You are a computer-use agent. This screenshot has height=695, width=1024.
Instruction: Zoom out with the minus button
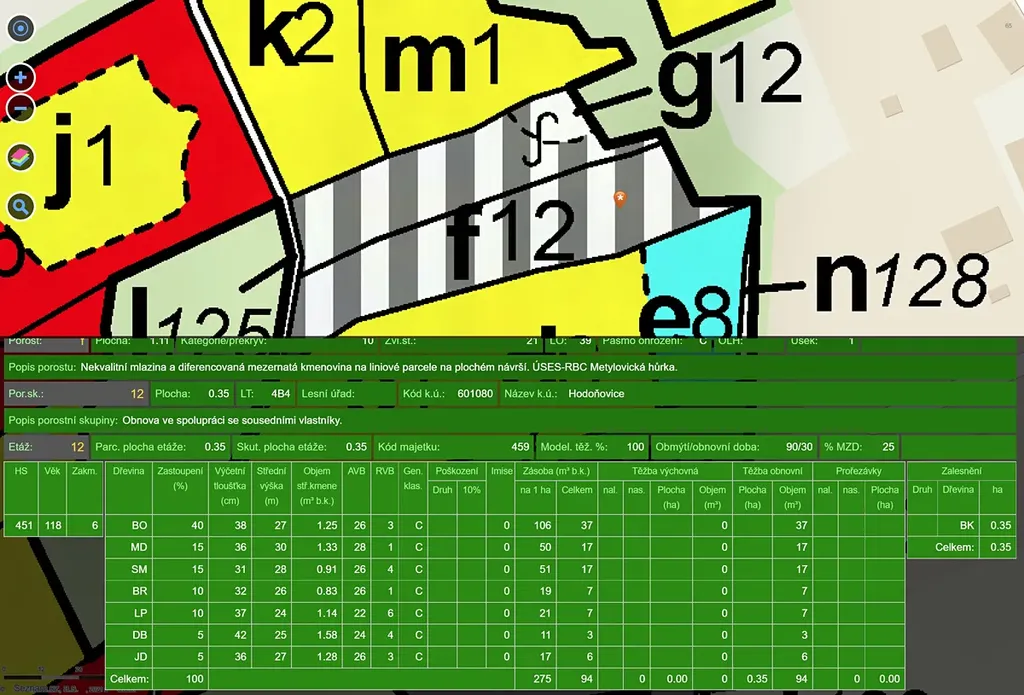[21, 107]
